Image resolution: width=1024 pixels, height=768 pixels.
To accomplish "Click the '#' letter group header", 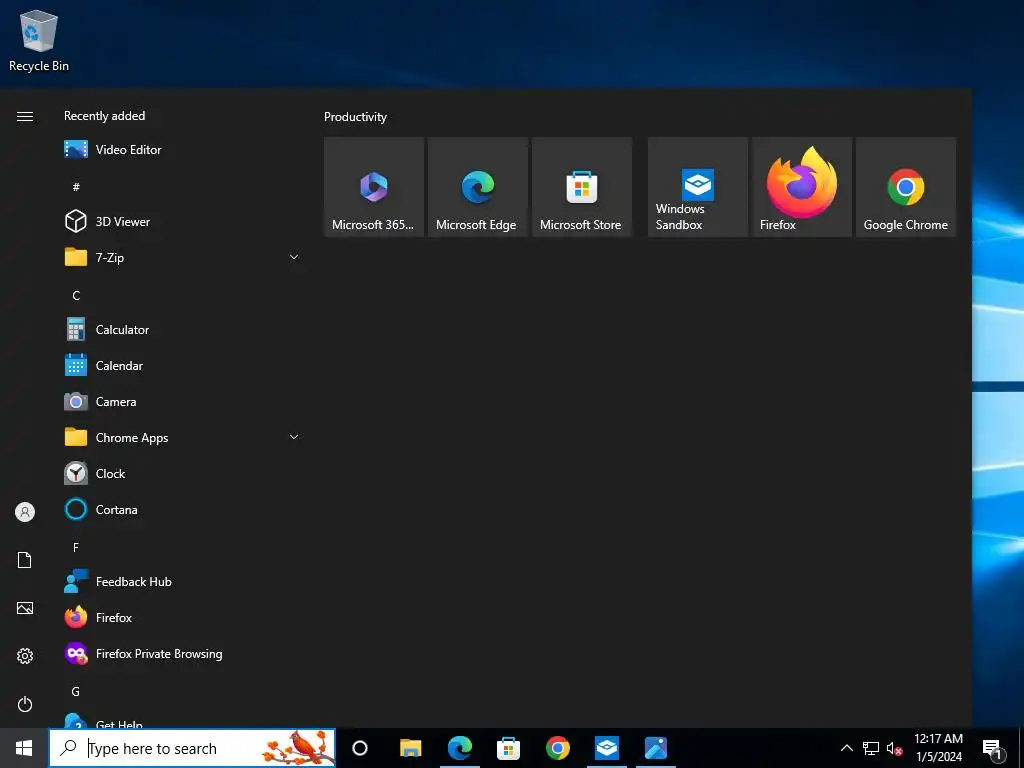I will [76, 187].
